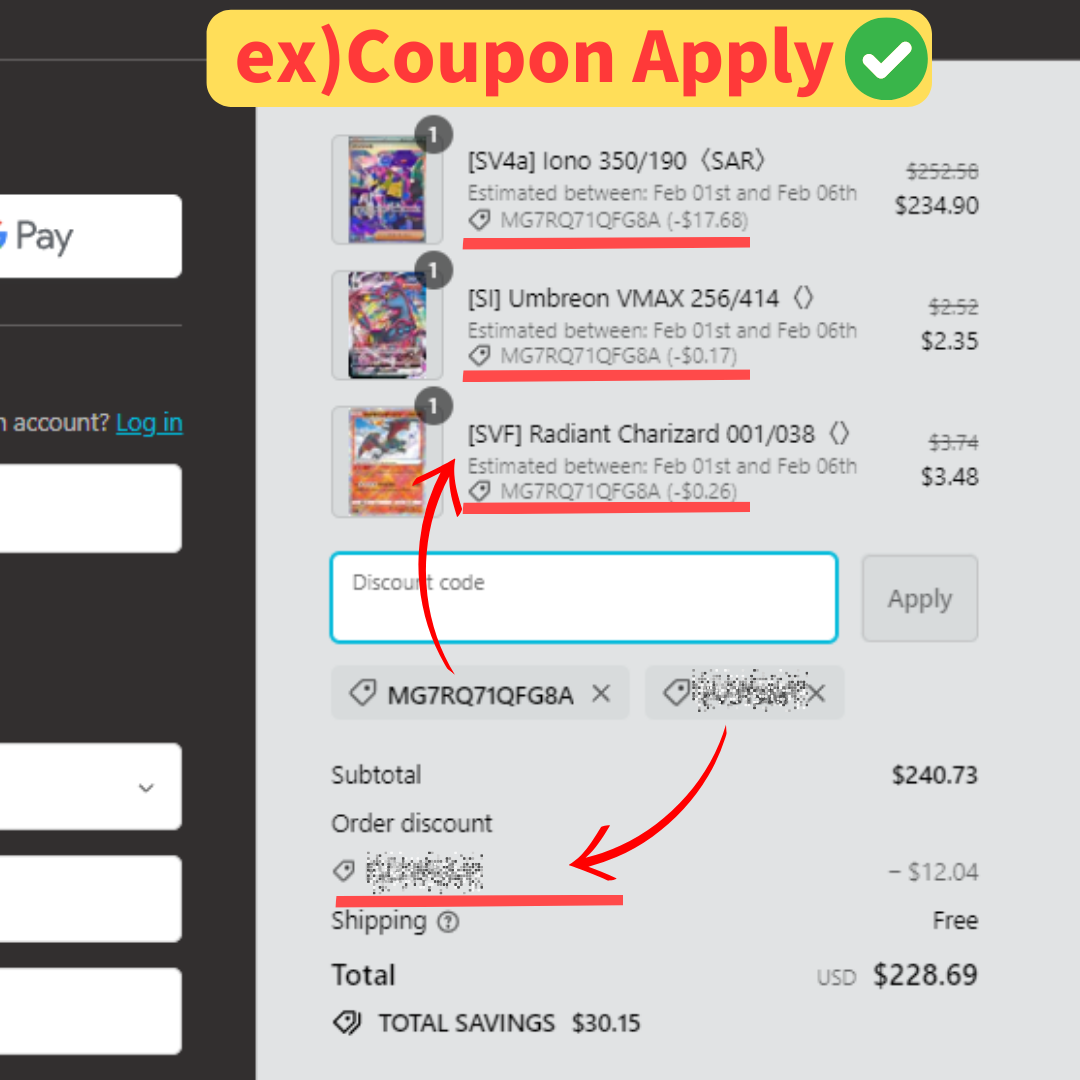
Task: Click the green checkmark in Coupon Apply banner
Action: click(886, 59)
